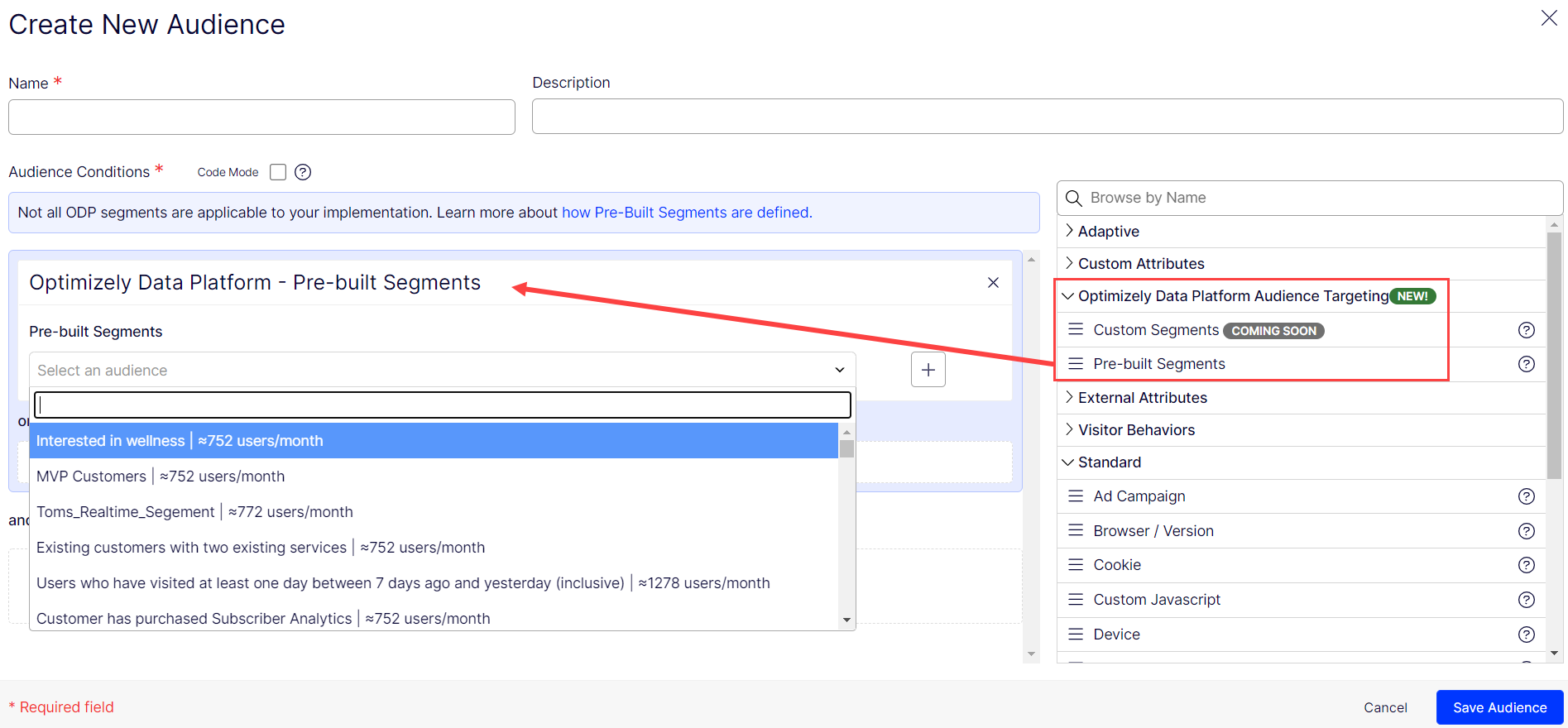
Task: Close the Create New Audience dialog
Action: [1548, 18]
